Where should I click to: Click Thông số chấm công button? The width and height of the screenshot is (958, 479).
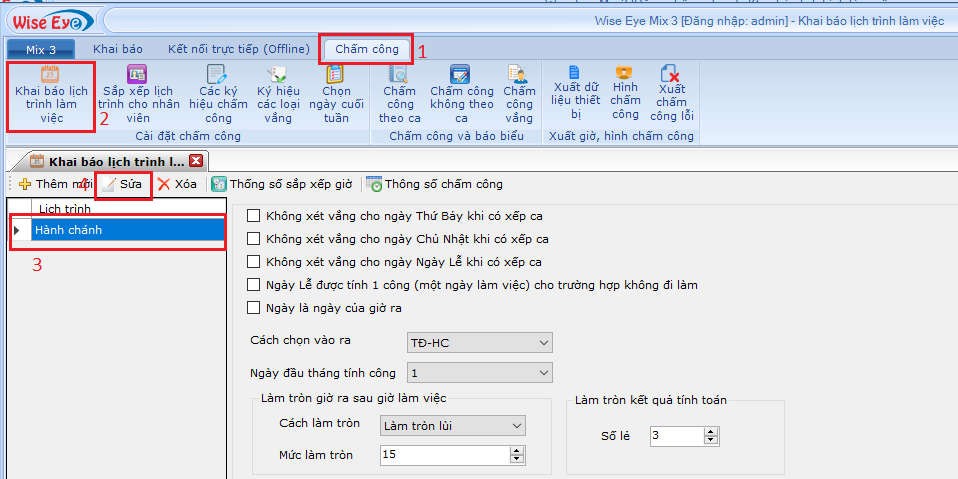pos(435,184)
